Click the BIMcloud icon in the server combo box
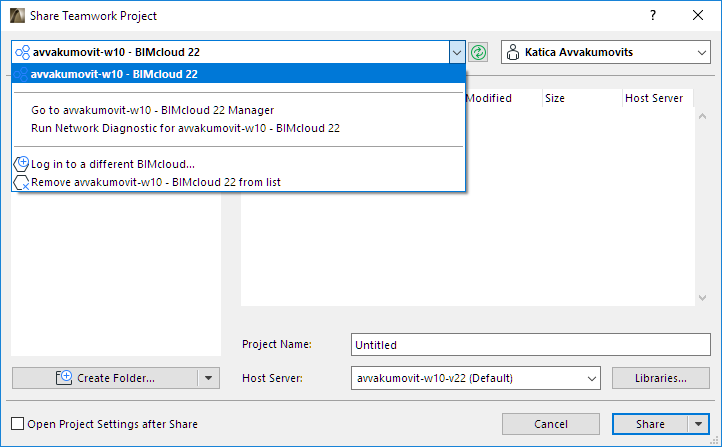Image resolution: width=722 pixels, height=447 pixels. tap(23, 52)
